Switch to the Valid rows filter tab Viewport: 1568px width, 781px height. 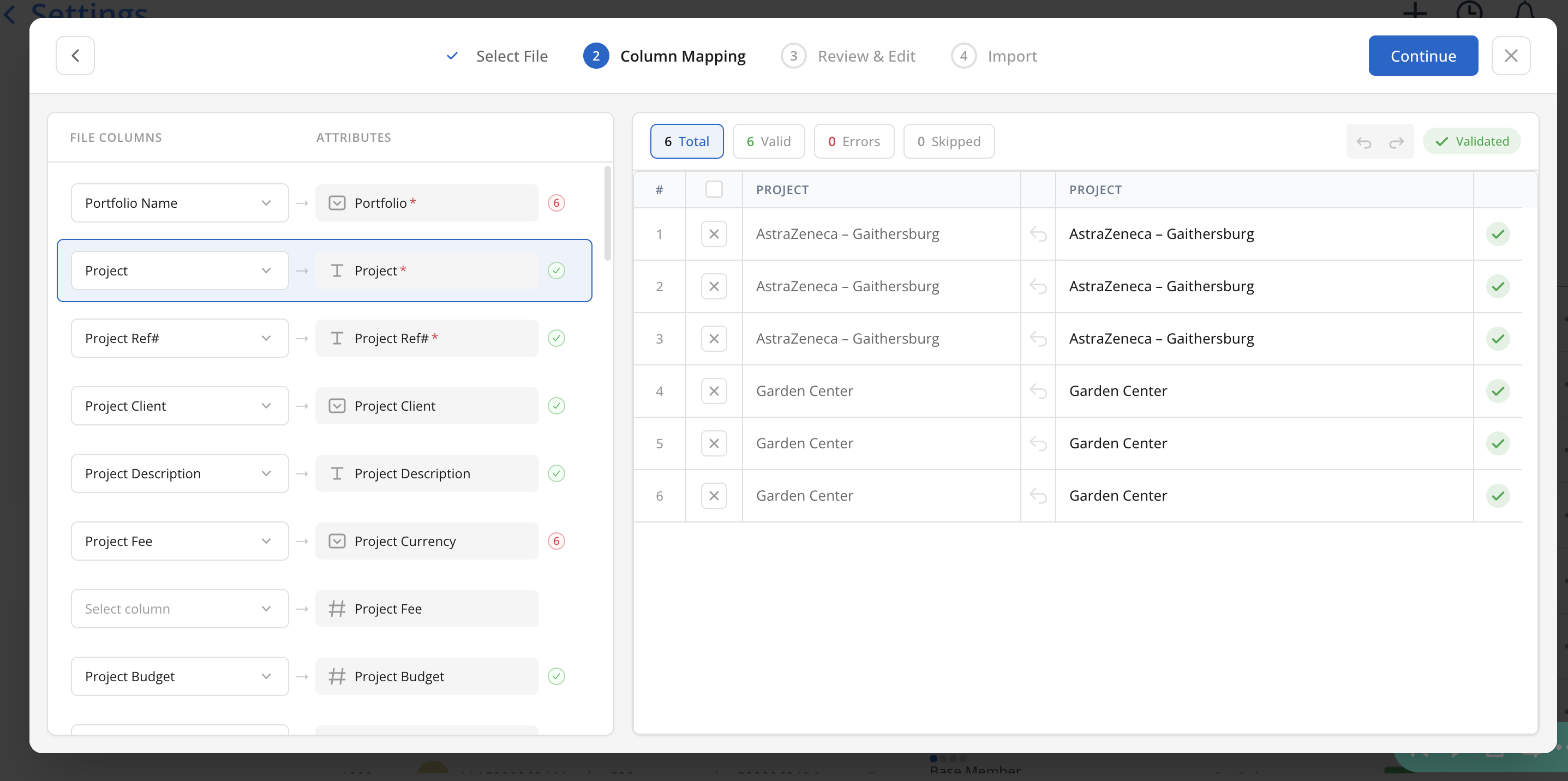[x=768, y=142]
